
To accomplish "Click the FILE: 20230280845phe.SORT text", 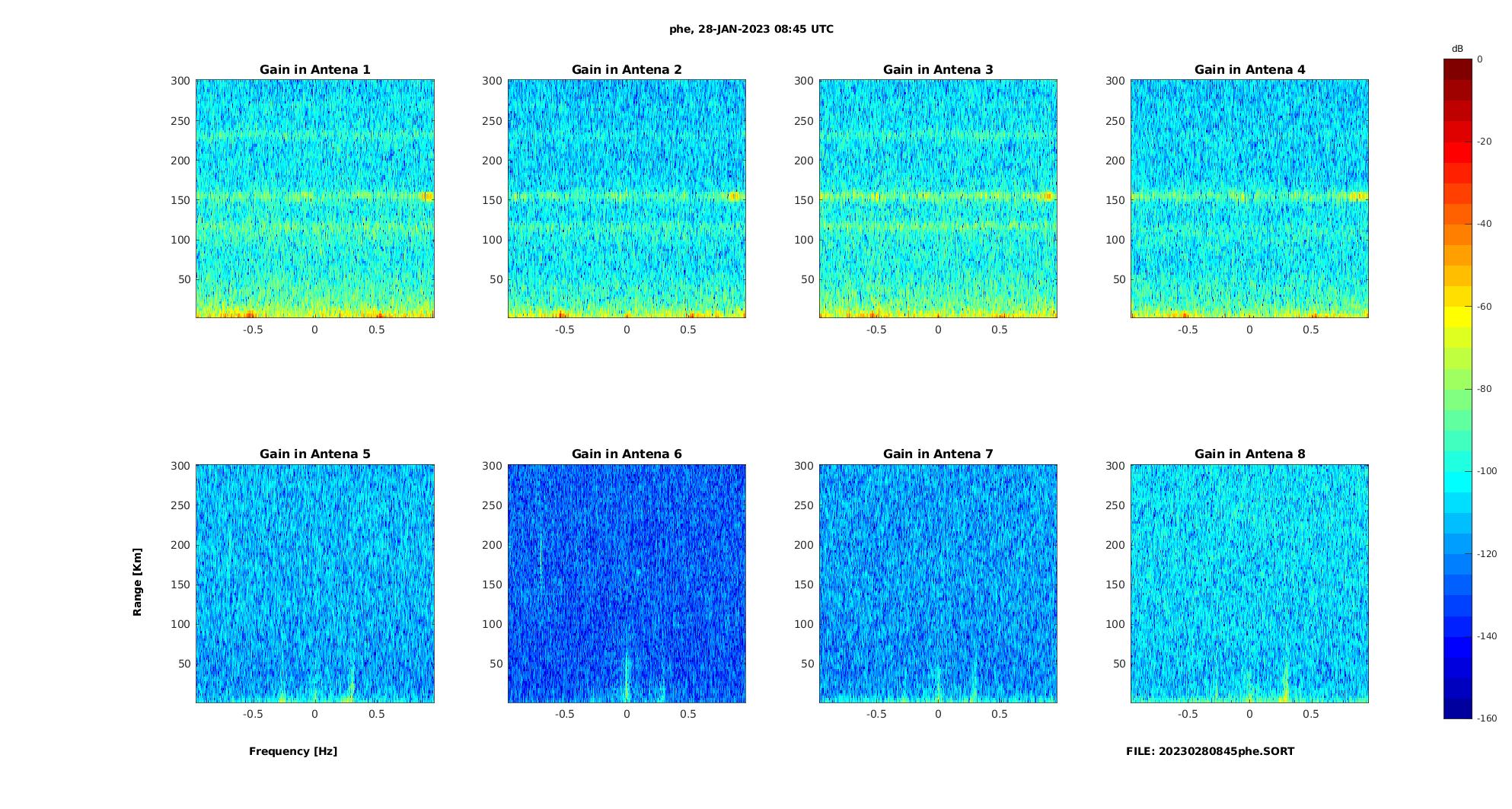I will tap(1210, 751).
